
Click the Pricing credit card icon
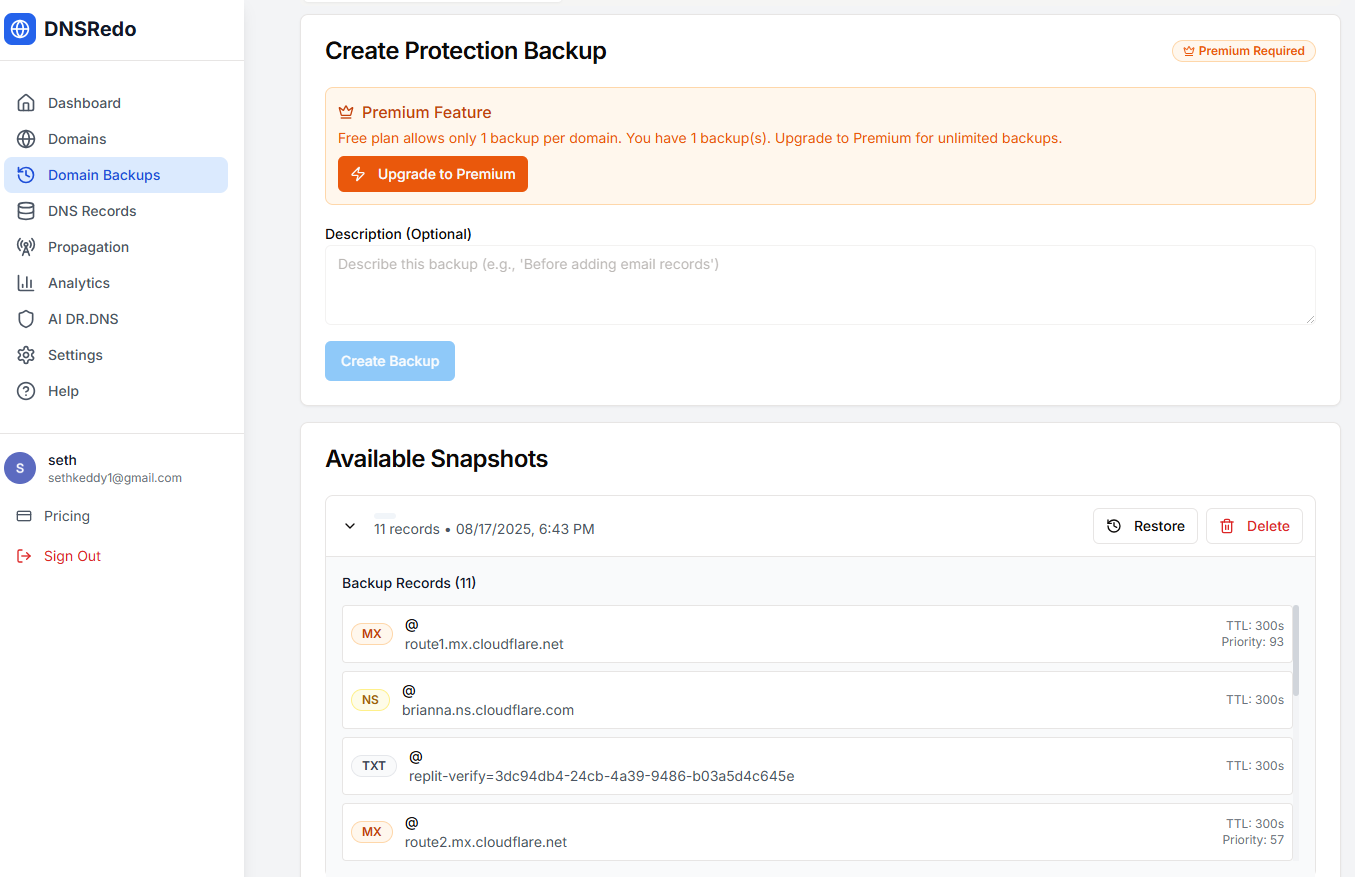click(24, 516)
